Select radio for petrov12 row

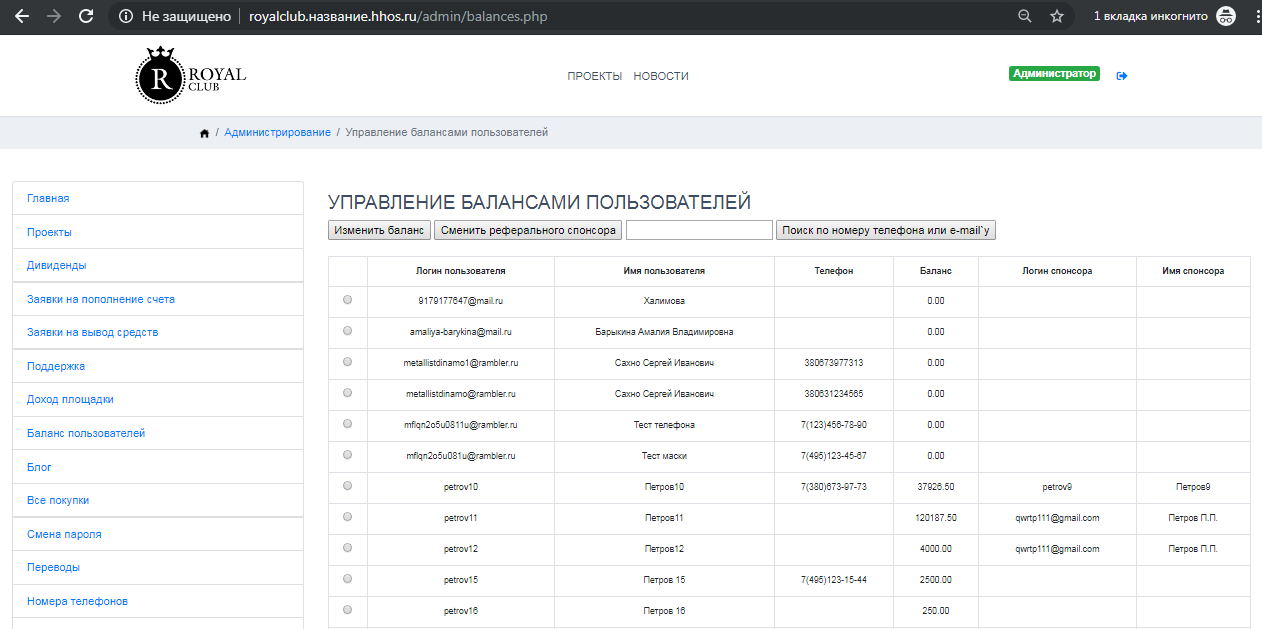click(x=348, y=547)
